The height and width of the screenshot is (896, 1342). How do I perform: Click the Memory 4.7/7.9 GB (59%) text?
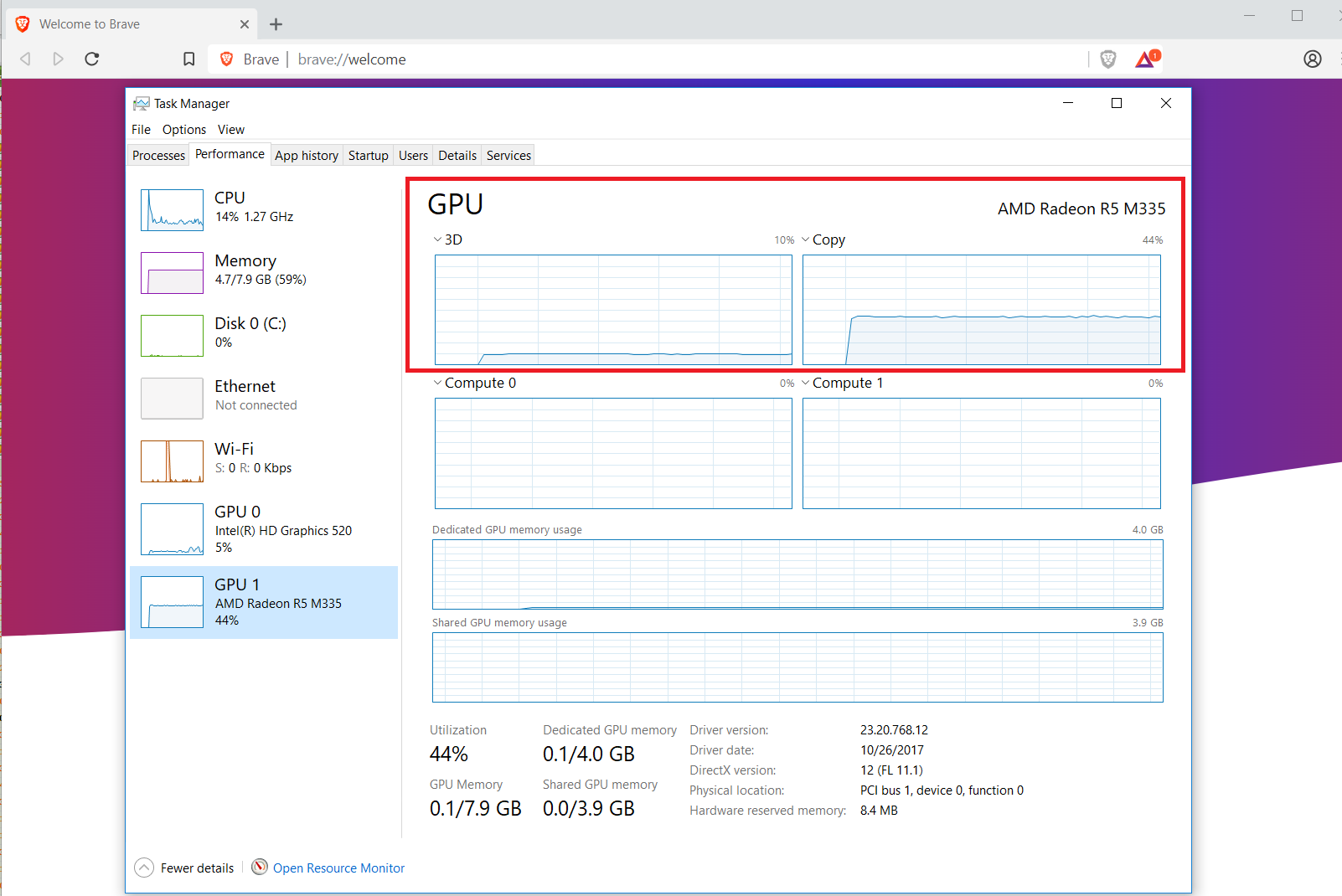click(261, 280)
